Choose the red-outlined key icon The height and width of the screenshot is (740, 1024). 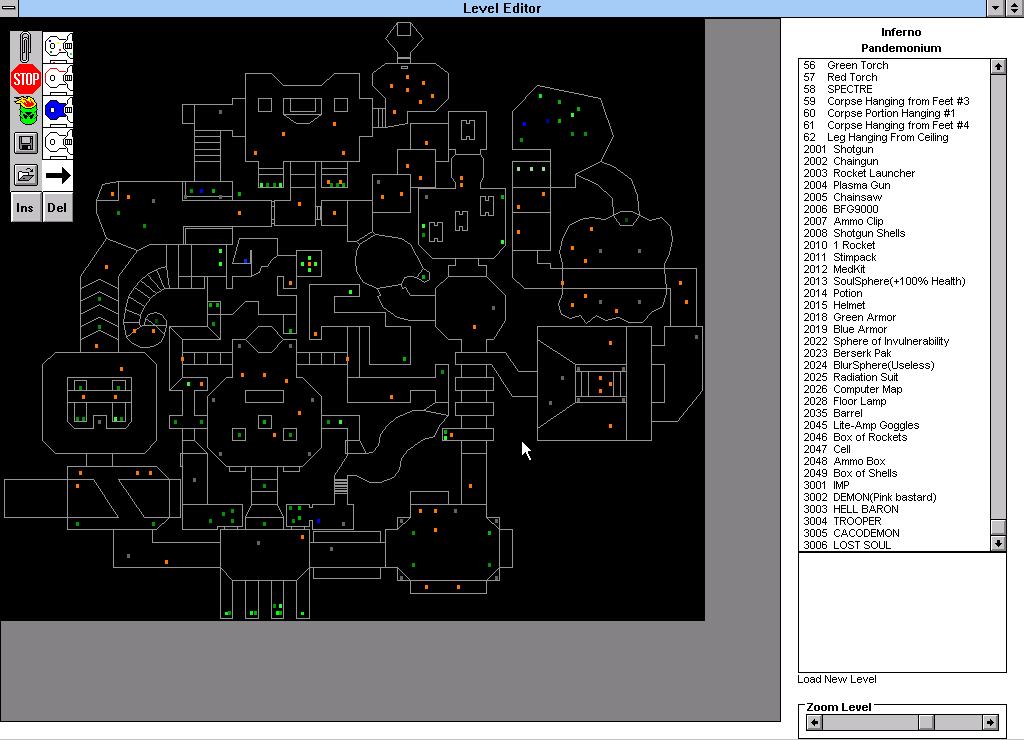[58, 79]
